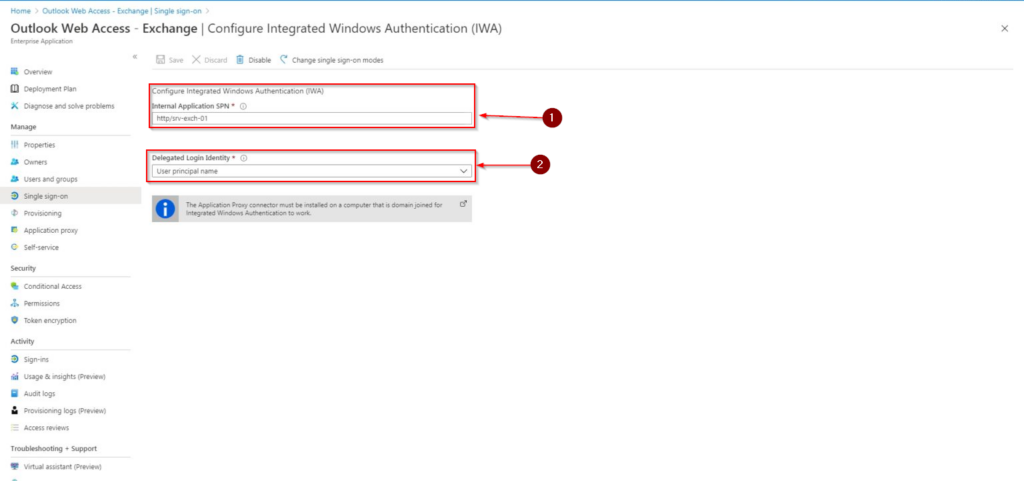Open Access reviews page
This screenshot has width=1024, height=481.
tap(46, 427)
